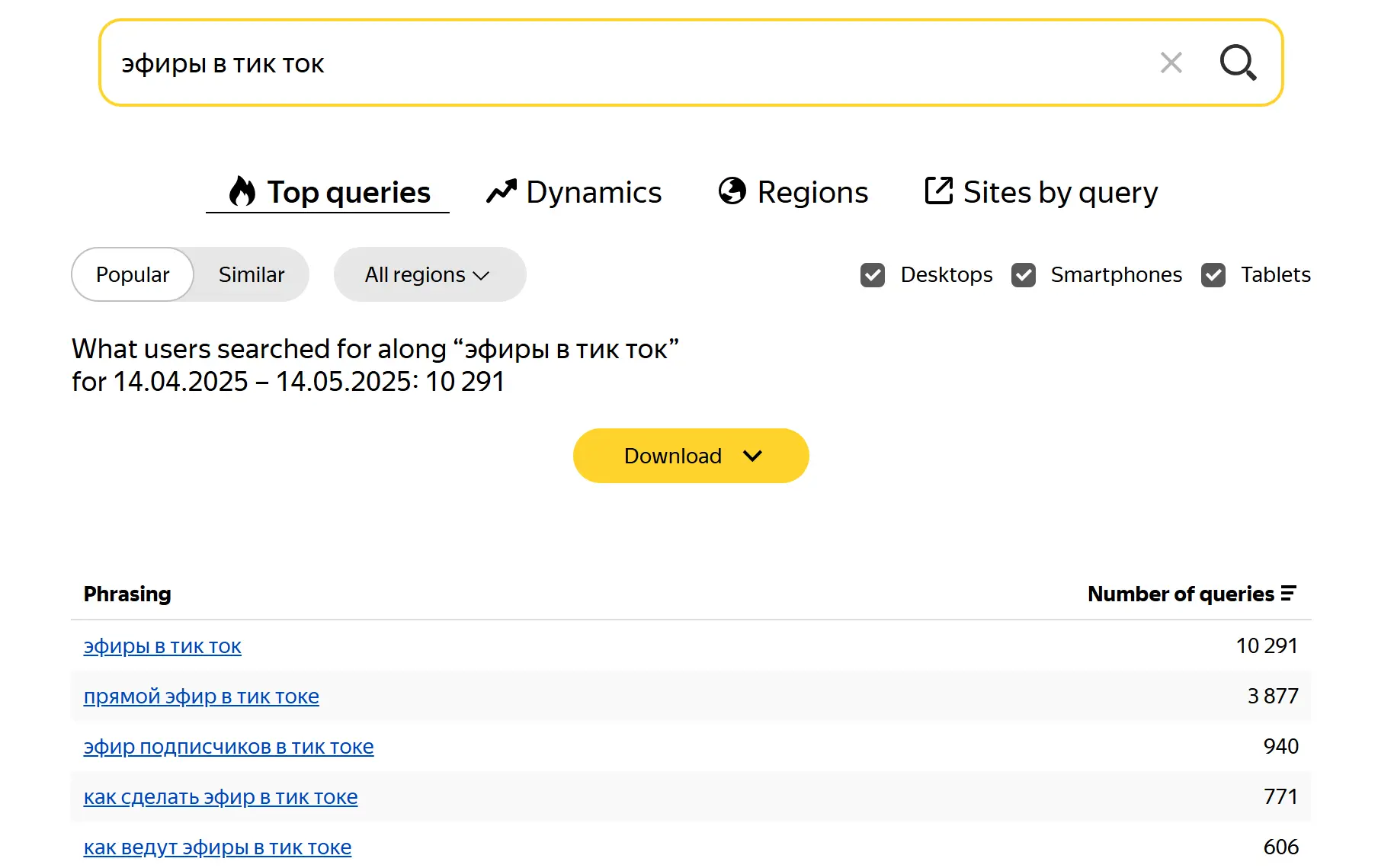This screenshot has height=868, width=1394.
Task: Open the прямой эфир в тик токе link
Action: click(201, 697)
